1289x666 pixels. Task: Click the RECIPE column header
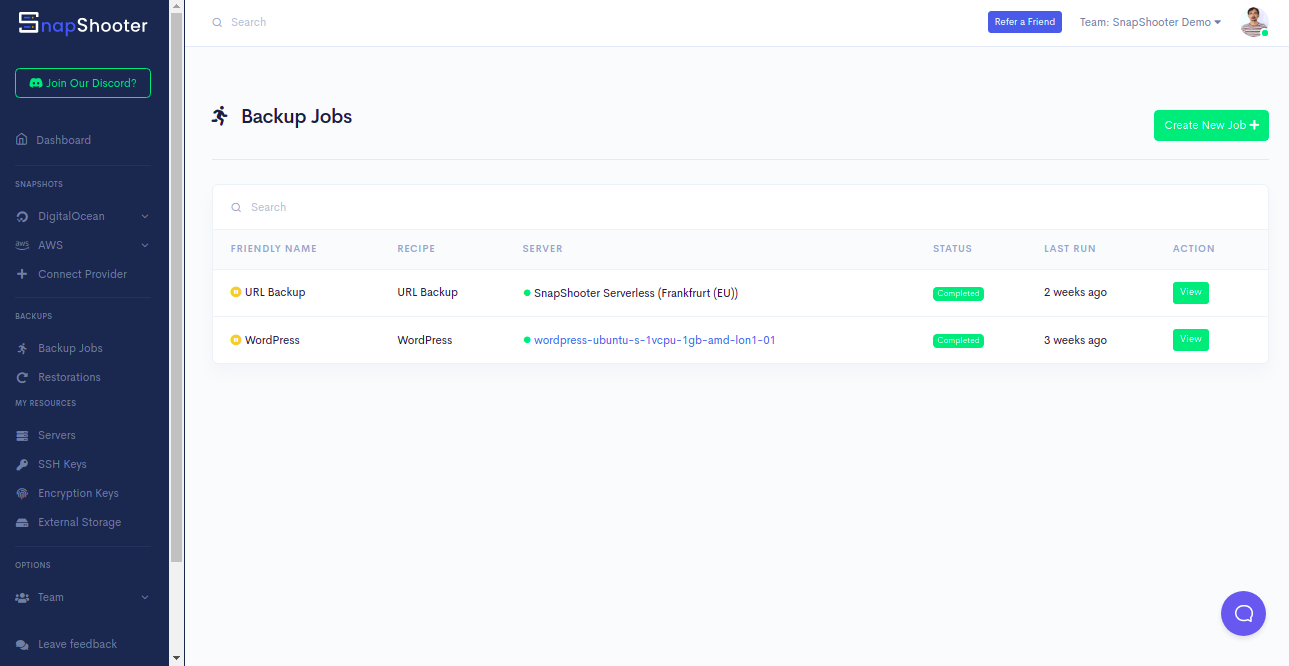[x=416, y=249]
